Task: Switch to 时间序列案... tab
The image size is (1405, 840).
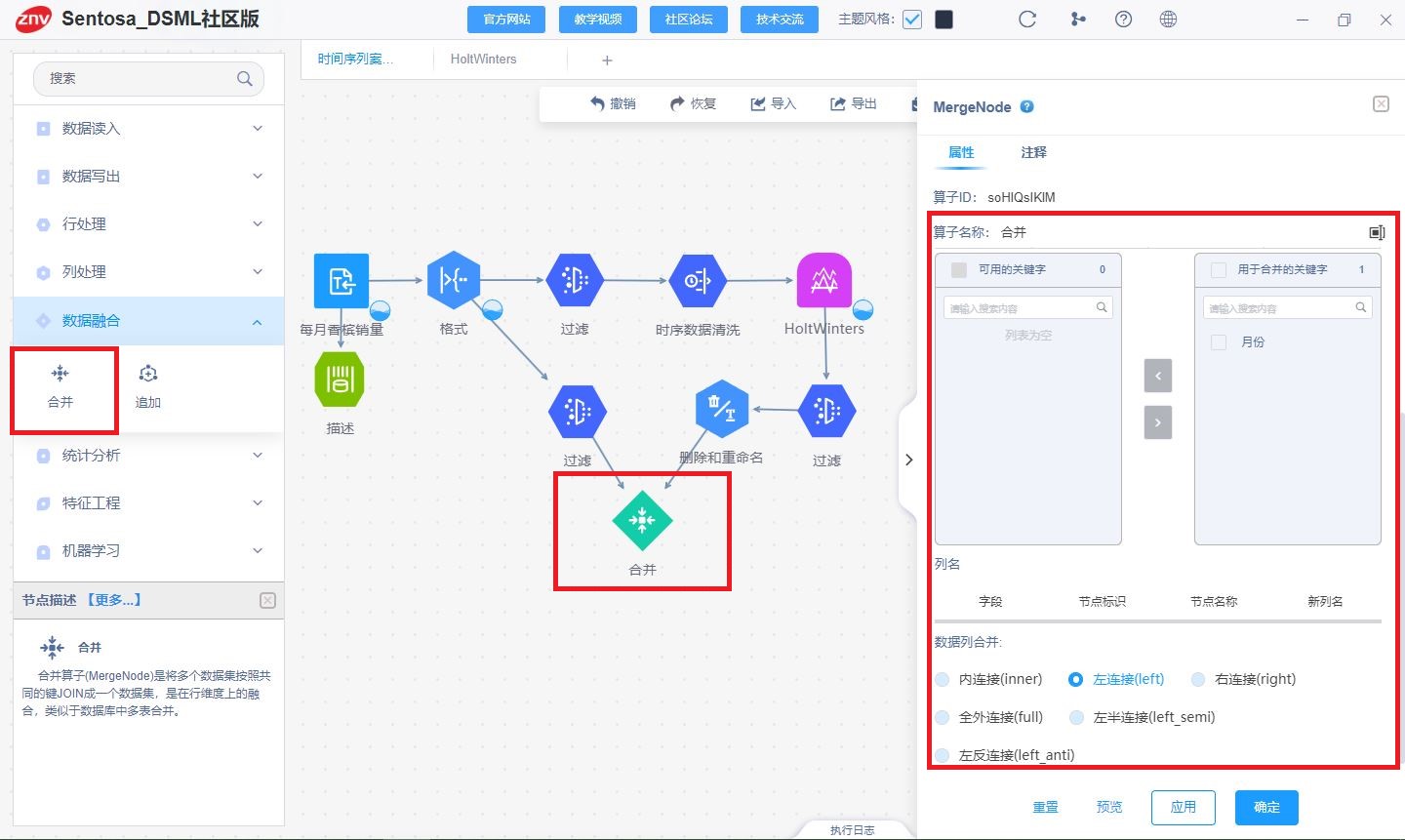Action: [356, 60]
